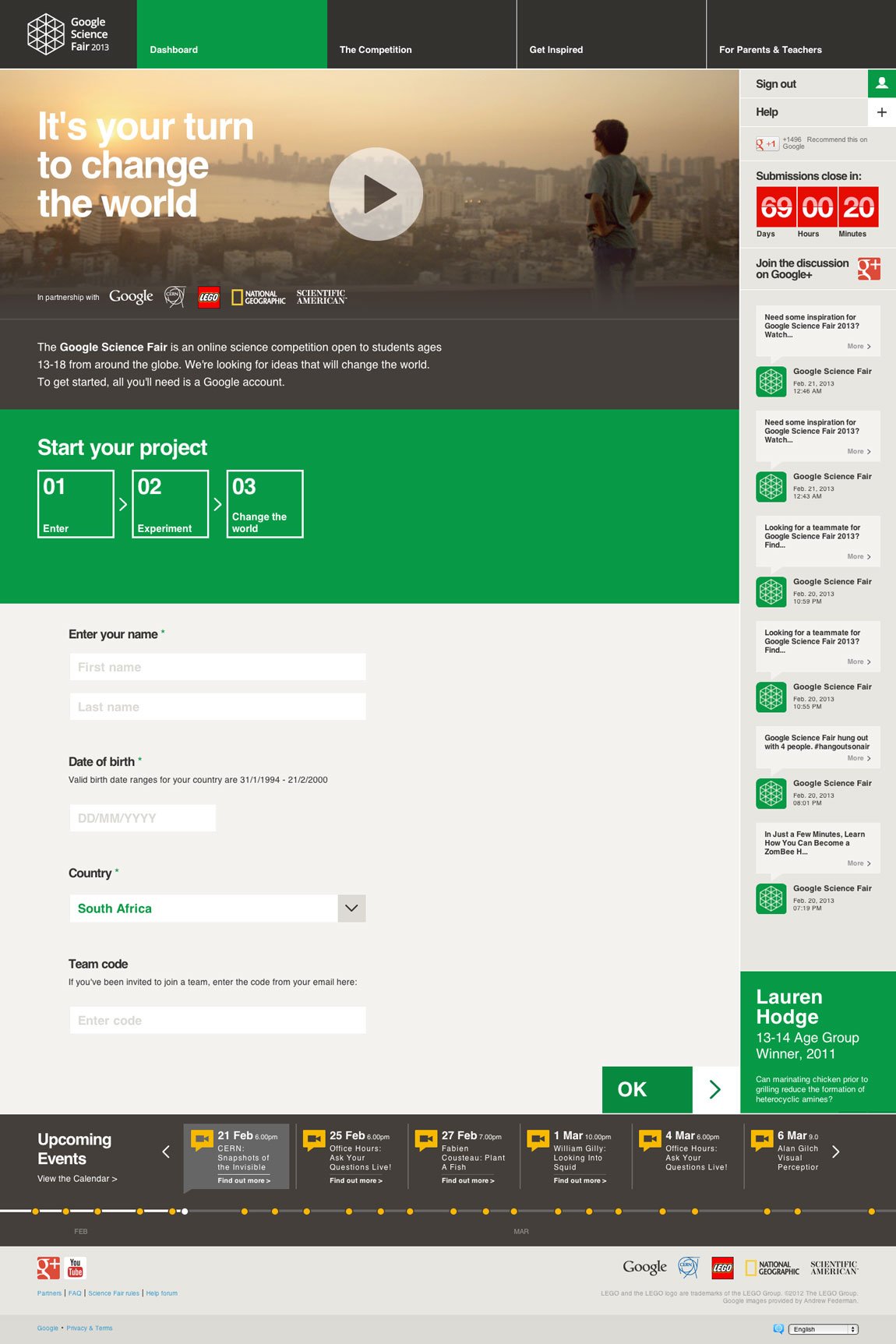Click the user profile icon beside Sign out

coord(882,83)
